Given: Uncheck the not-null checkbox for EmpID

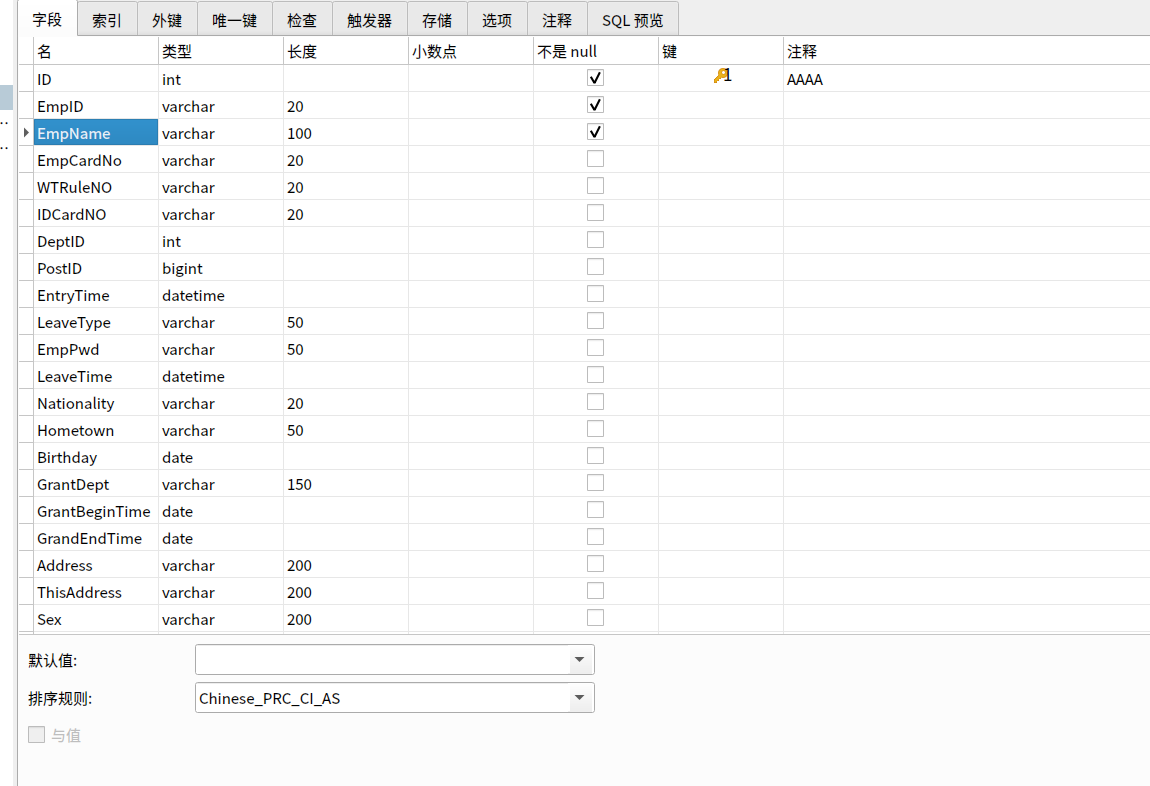Looking at the screenshot, I should [x=596, y=105].
